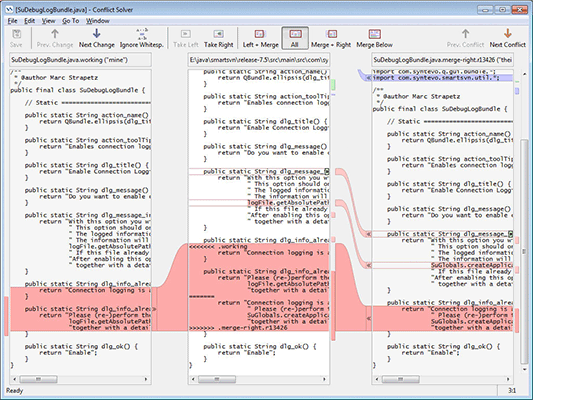Open the Edit menu
The height and width of the screenshot is (400, 570).
click(x=29, y=21)
